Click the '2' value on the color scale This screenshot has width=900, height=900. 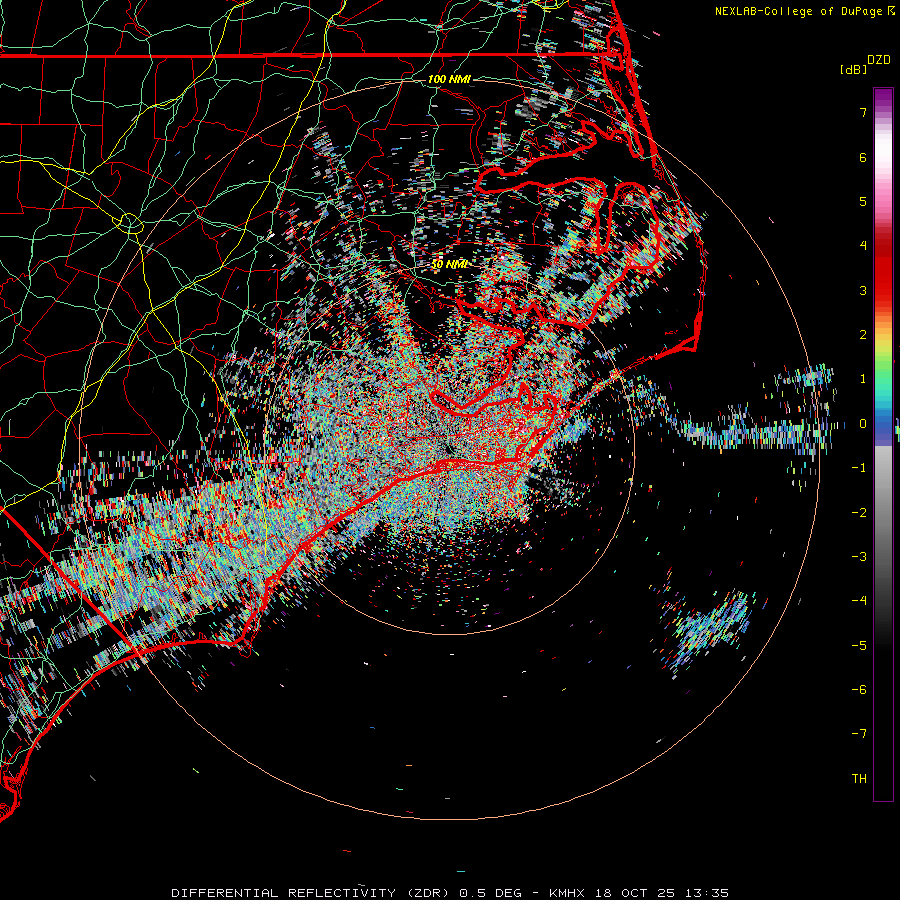tap(863, 335)
